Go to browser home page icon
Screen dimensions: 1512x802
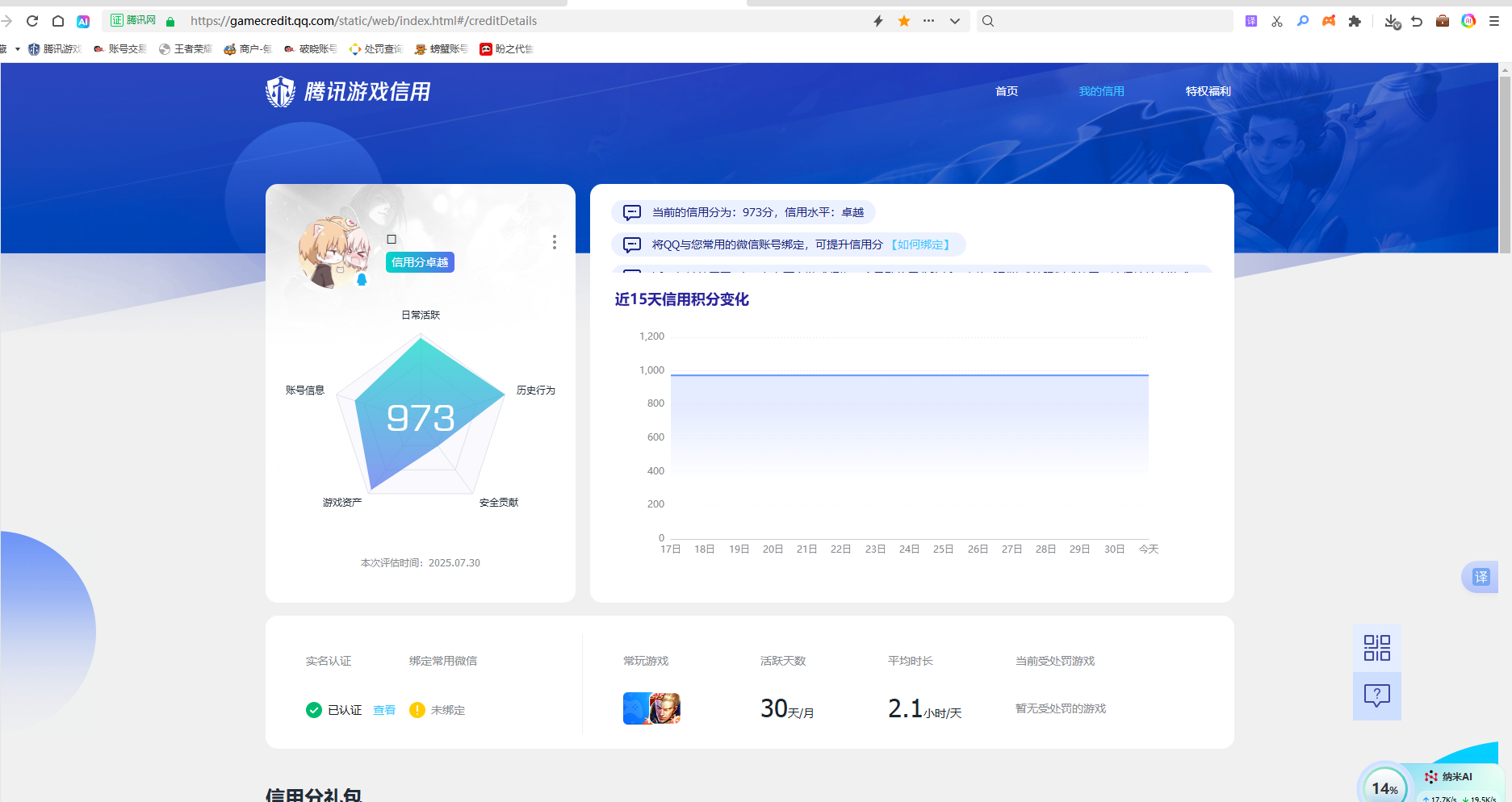tap(58, 21)
